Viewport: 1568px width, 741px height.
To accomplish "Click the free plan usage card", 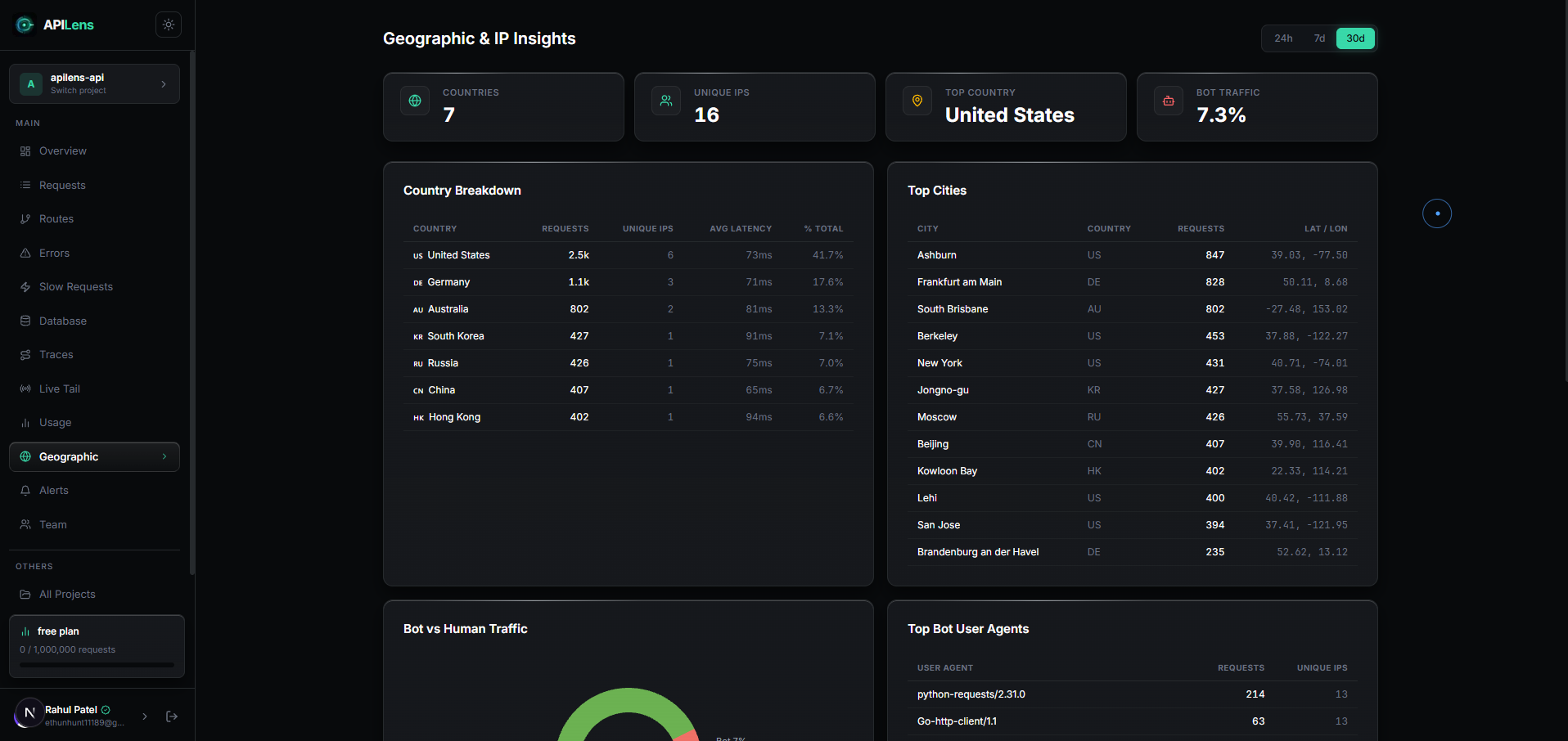I will tap(97, 646).
